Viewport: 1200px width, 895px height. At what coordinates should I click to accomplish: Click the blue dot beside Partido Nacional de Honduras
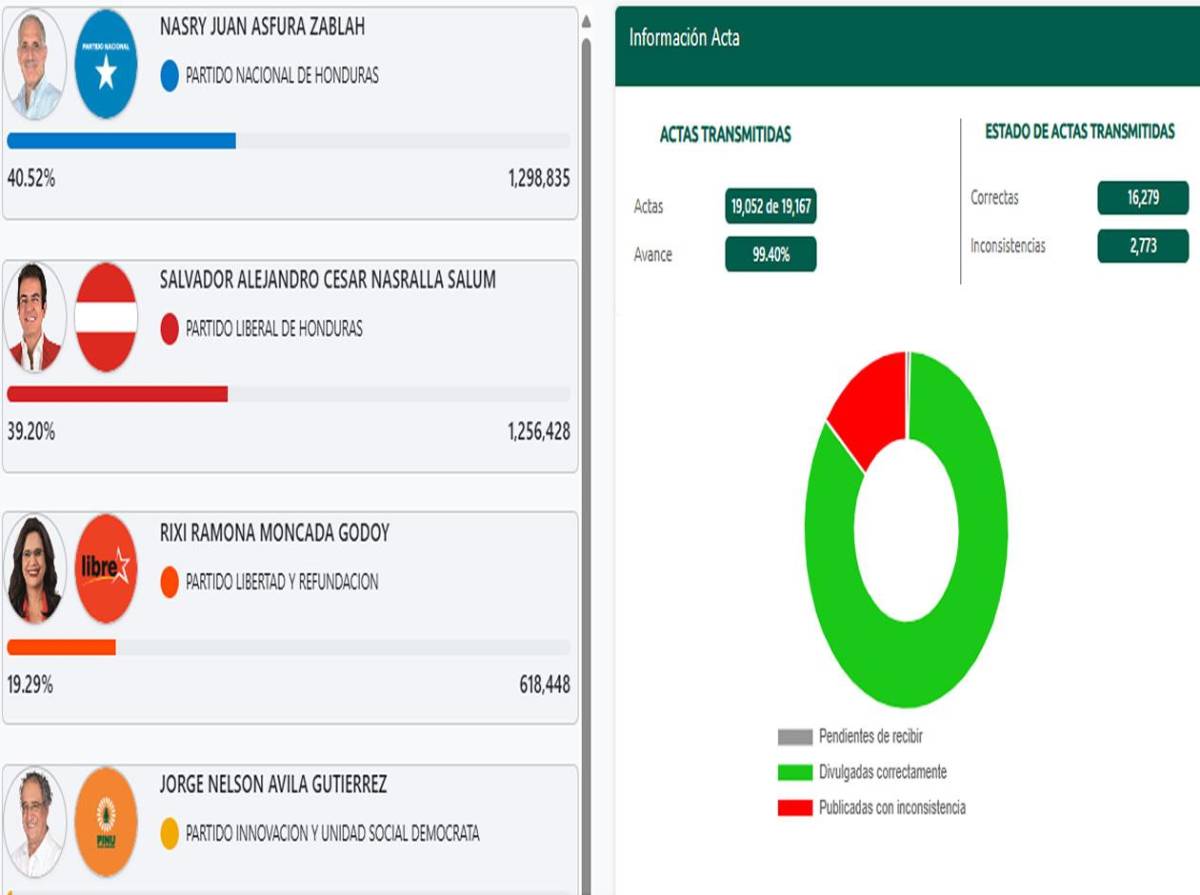(170, 76)
